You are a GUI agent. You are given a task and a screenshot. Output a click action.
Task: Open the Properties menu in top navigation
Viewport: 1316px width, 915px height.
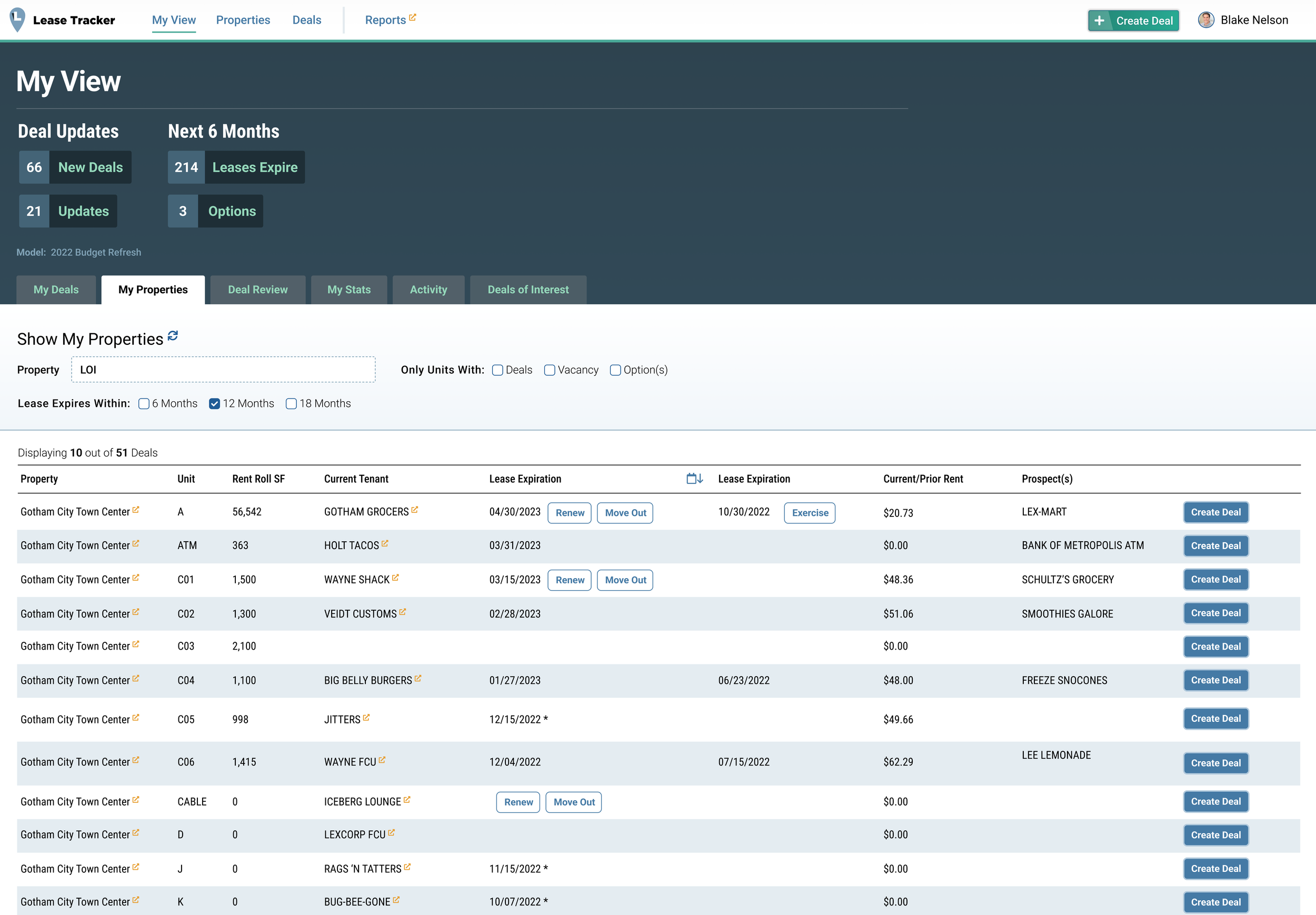(x=243, y=20)
